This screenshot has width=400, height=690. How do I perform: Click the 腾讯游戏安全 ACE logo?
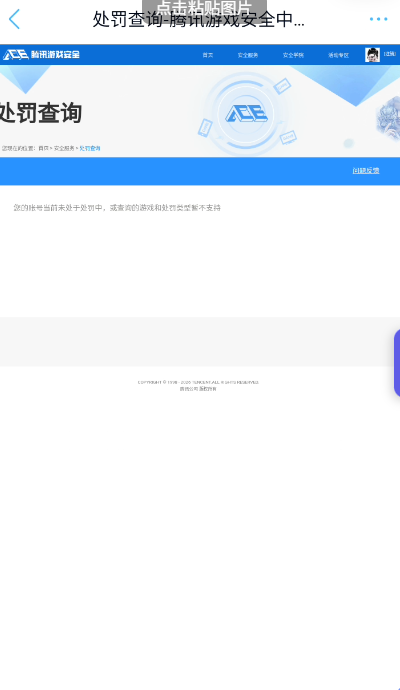[41, 55]
